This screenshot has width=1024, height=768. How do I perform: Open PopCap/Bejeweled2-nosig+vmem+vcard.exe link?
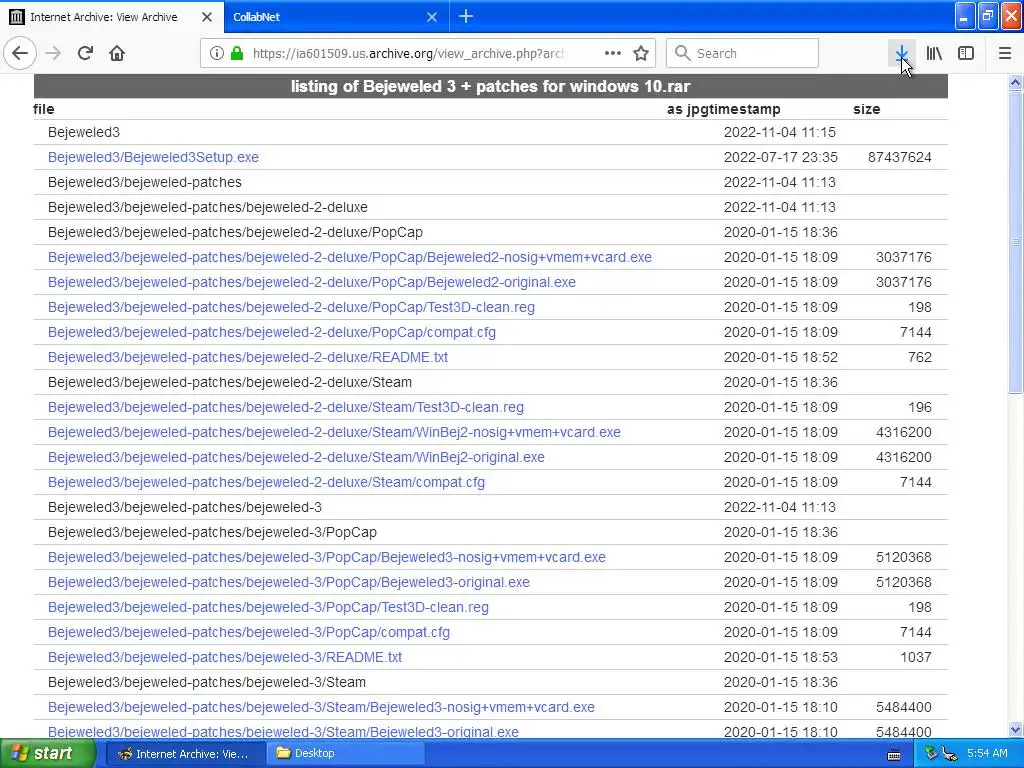point(350,257)
